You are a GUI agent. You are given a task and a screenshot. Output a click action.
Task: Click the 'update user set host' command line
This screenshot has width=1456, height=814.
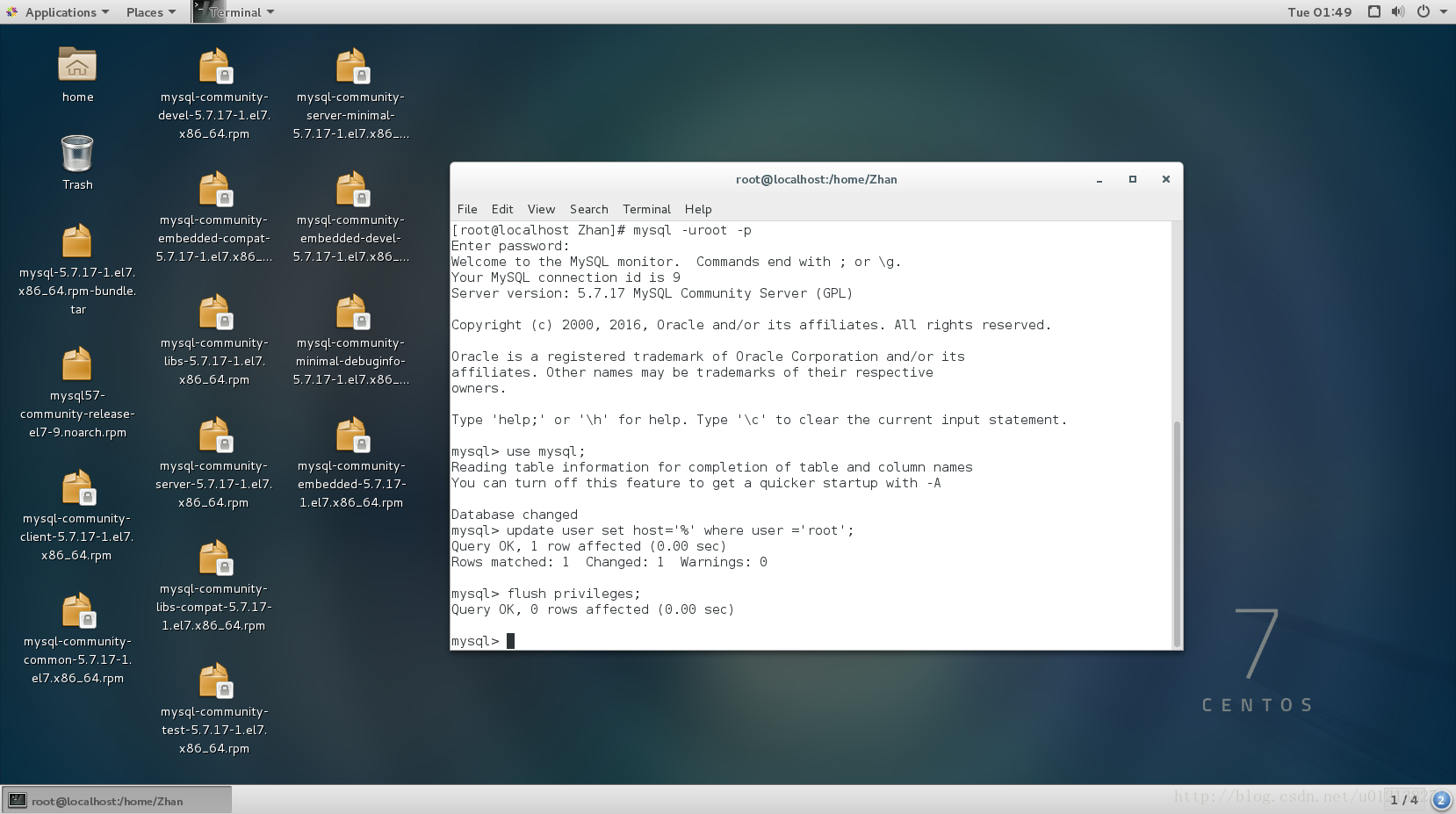point(652,530)
